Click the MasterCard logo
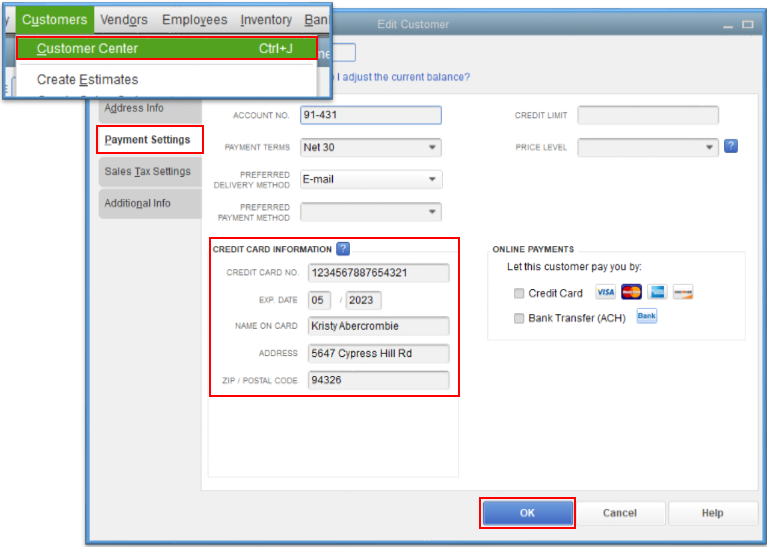This screenshot has width=767, height=547. [x=631, y=292]
